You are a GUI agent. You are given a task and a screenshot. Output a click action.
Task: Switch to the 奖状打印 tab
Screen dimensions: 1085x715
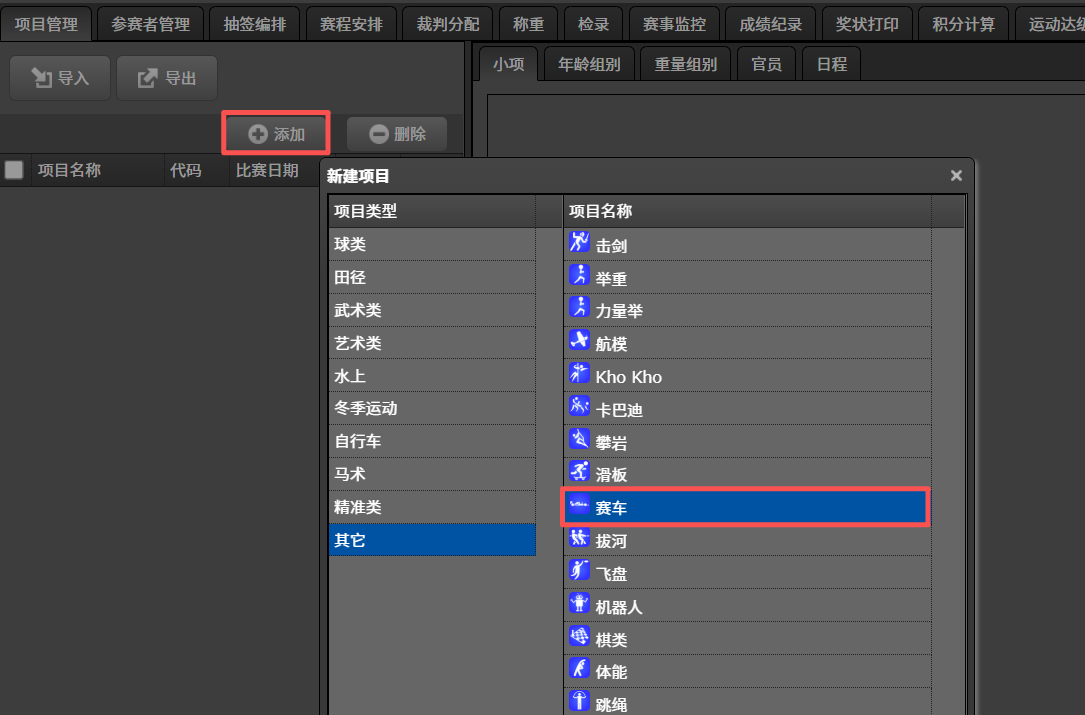tap(867, 24)
